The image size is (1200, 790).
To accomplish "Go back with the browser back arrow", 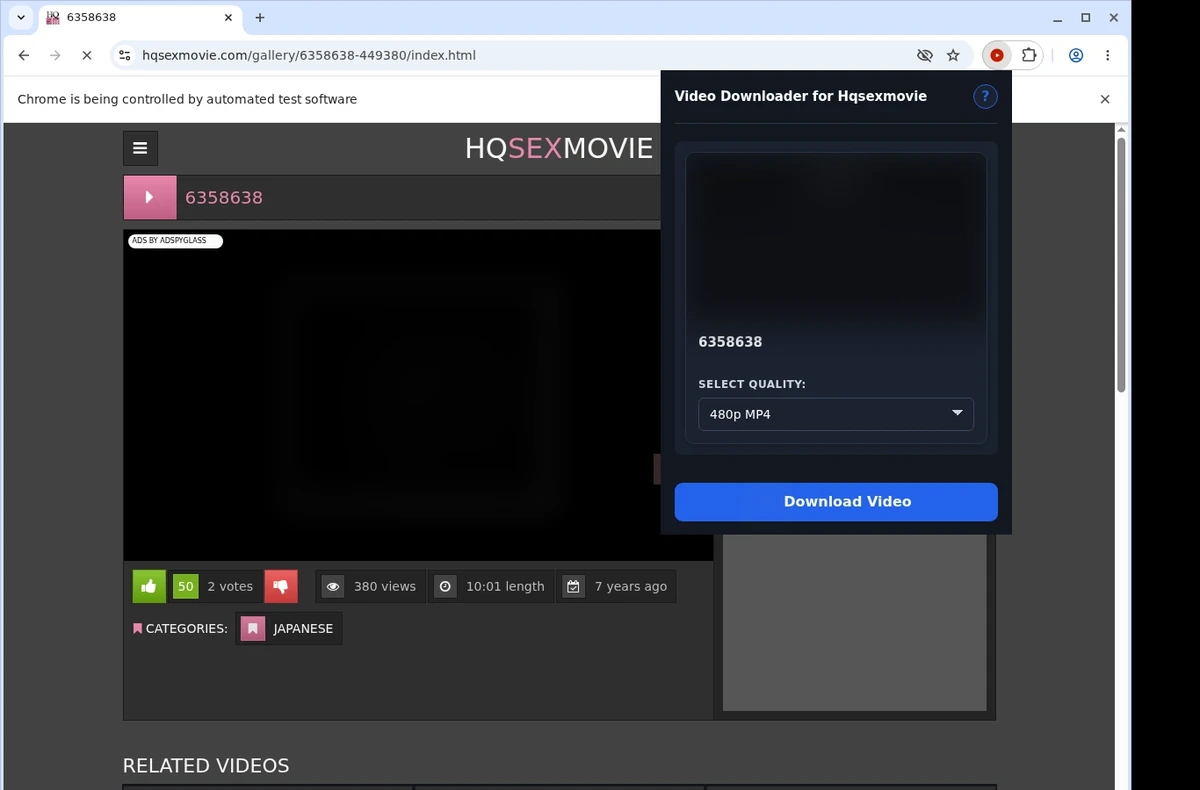I will [24, 56].
